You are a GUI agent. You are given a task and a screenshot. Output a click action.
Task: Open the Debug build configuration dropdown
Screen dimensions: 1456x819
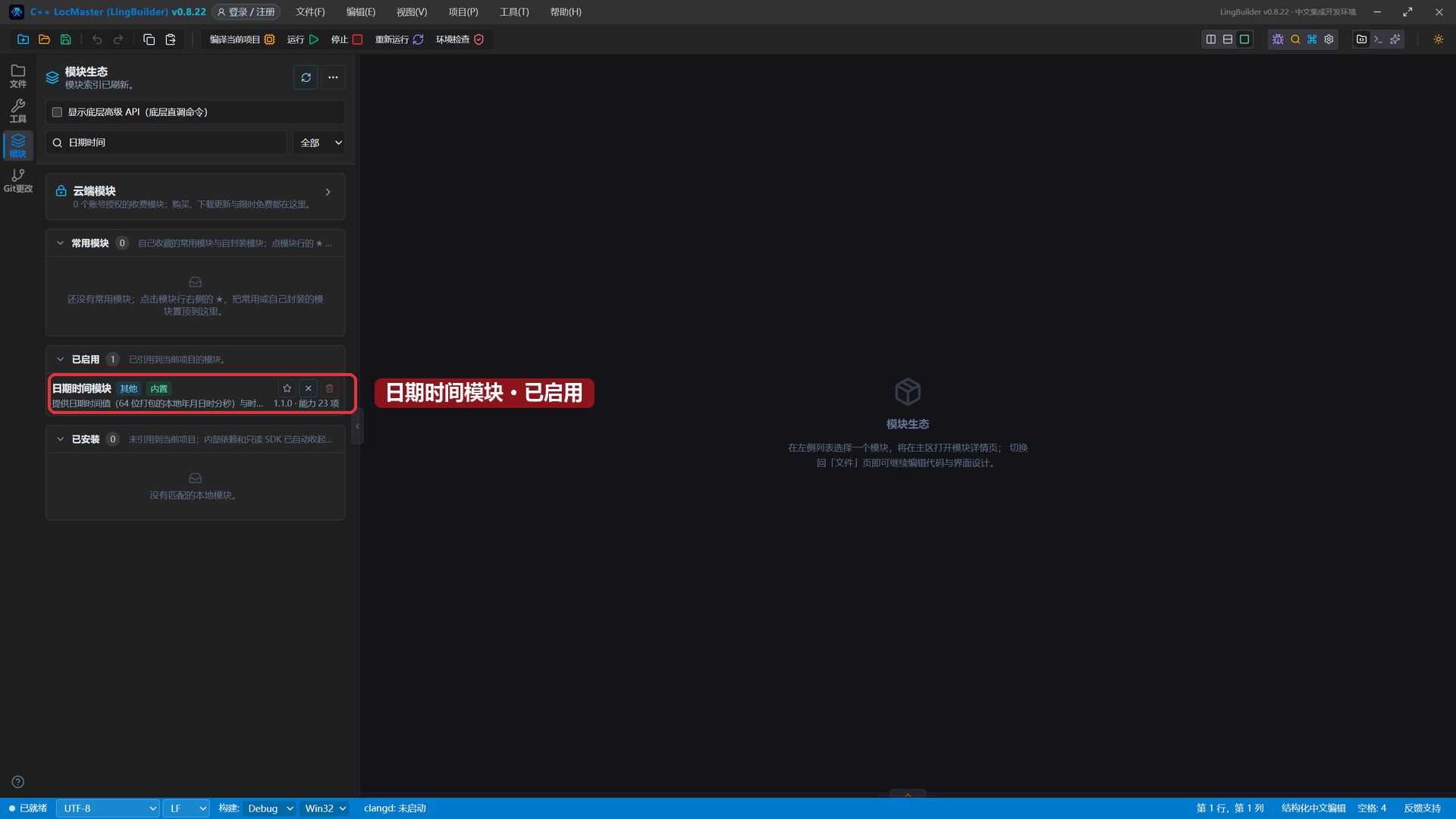pyautogui.click(x=269, y=808)
